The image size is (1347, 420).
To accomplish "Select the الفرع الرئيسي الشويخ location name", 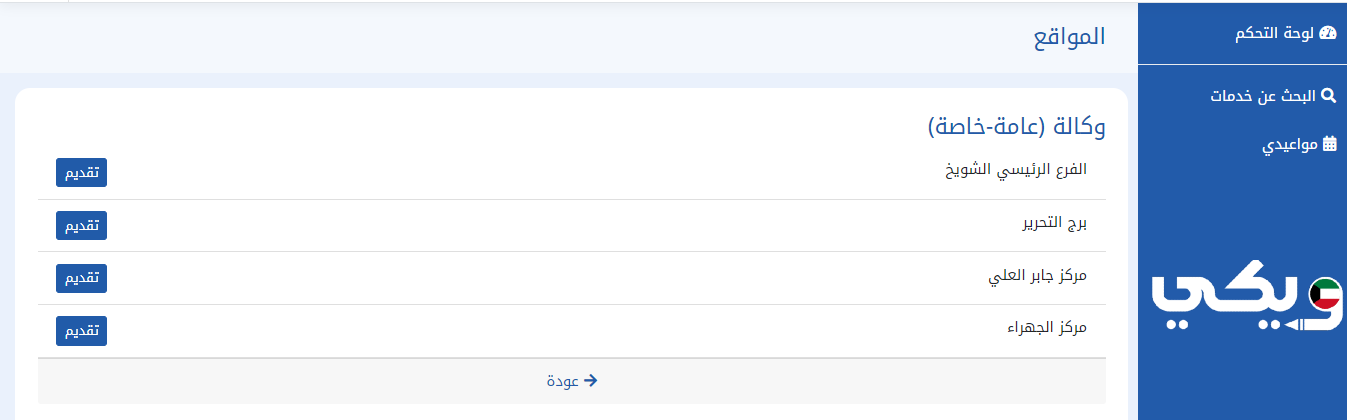I will coord(1016,170).
